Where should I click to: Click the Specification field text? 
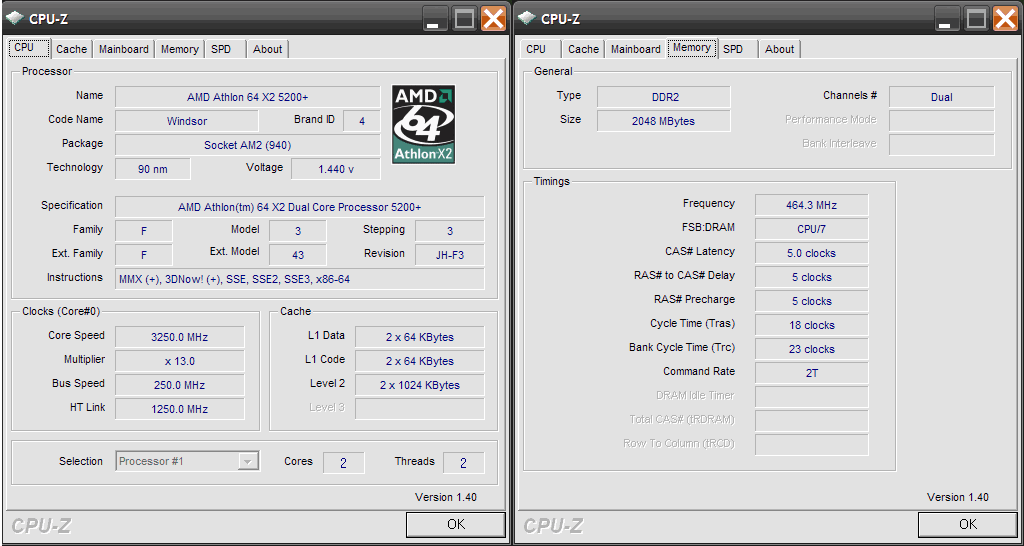[x=300, y=207]
